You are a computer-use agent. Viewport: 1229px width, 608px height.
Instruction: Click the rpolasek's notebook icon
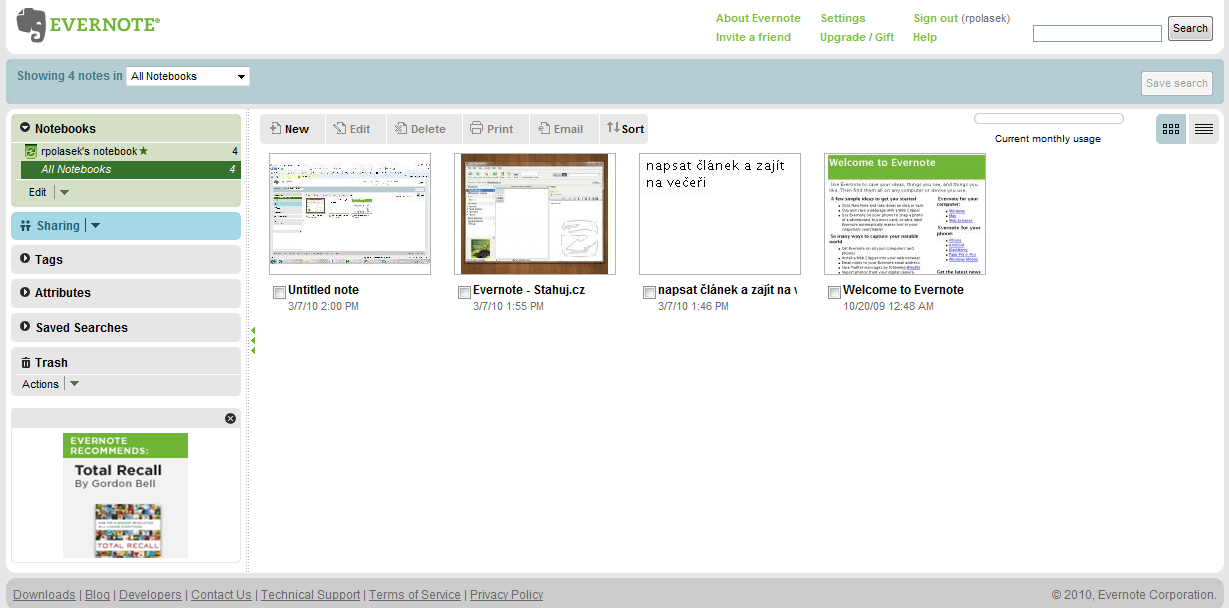point(31,151)
